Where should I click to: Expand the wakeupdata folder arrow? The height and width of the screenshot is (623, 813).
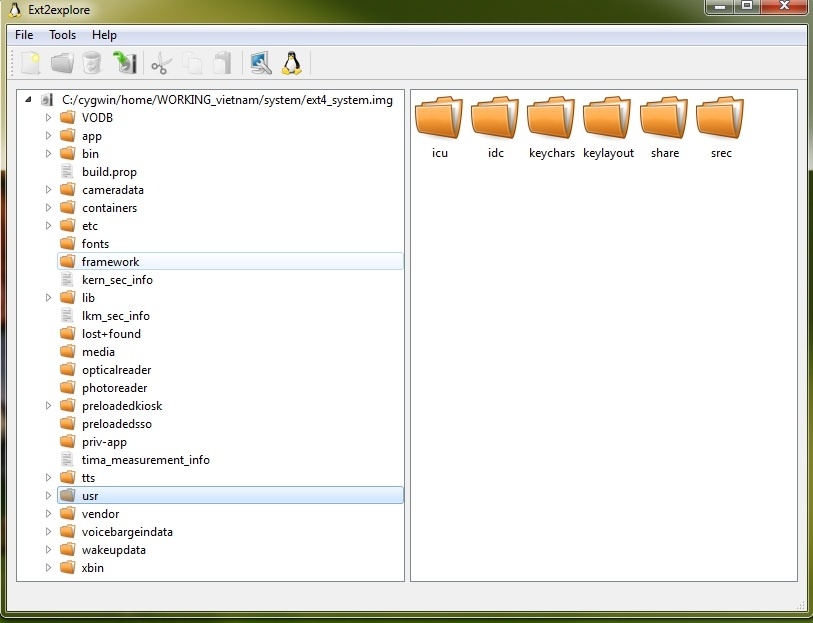click(48, 549)
